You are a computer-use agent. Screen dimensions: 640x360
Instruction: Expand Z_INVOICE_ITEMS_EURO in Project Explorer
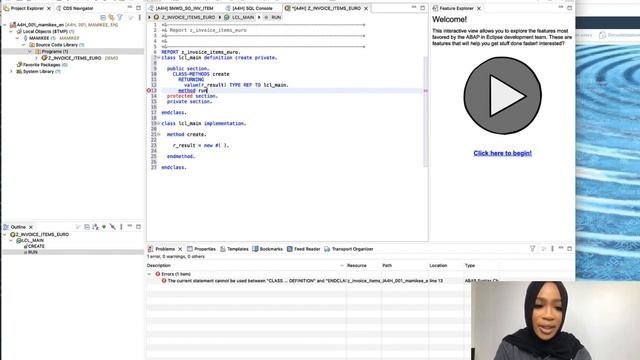36,58
